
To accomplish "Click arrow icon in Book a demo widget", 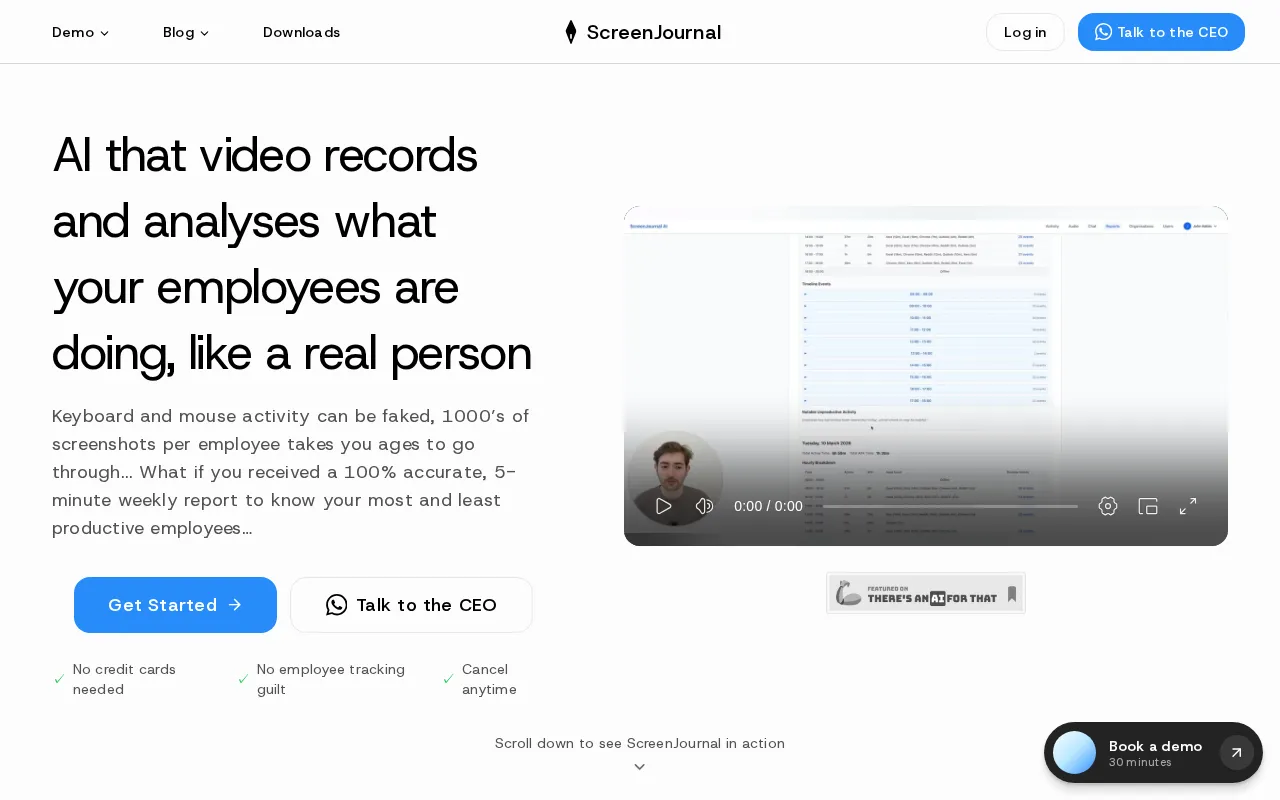I will (1236, 753).
